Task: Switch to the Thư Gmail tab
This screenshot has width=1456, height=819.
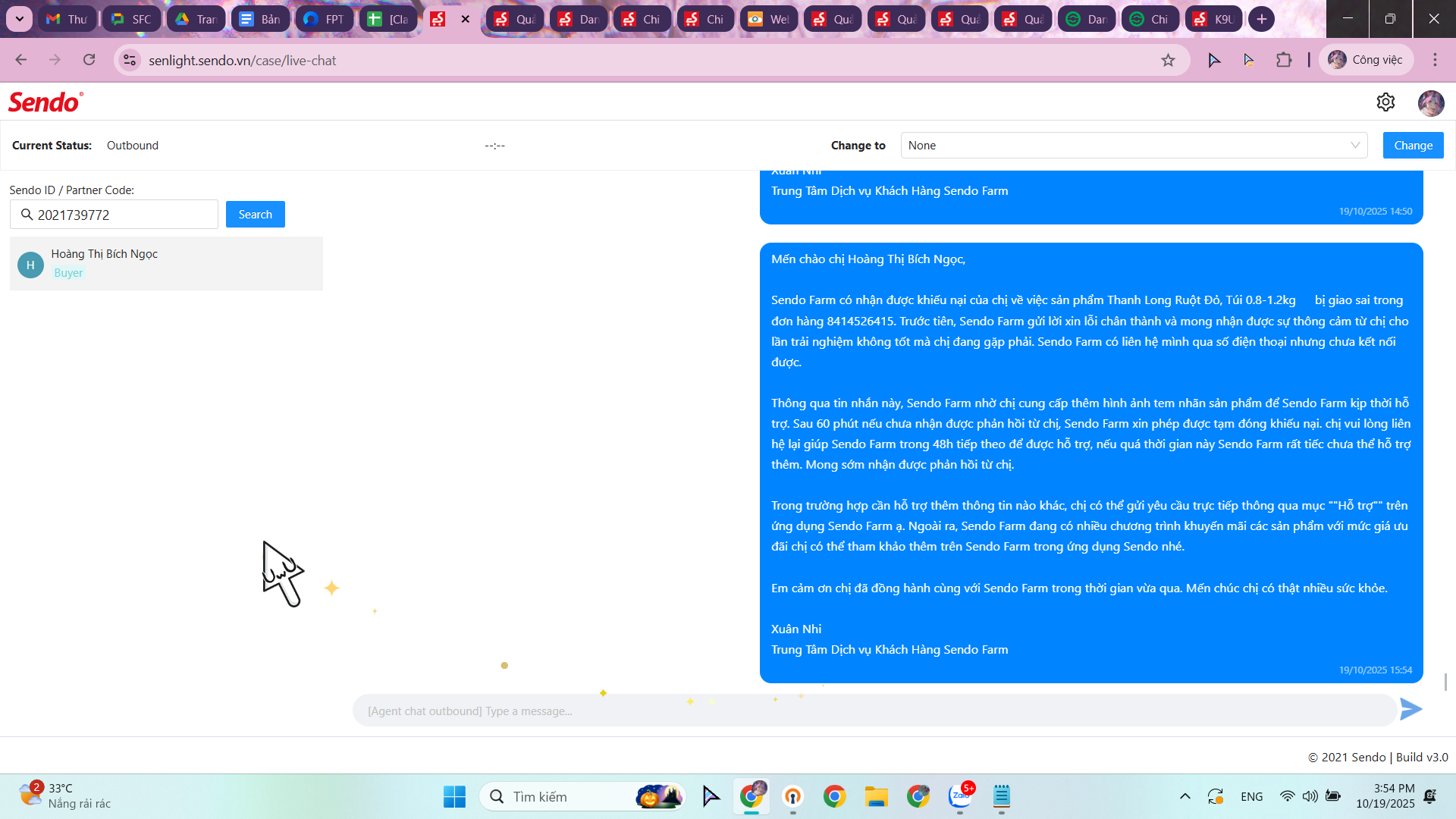Action: tap(67, 19)
